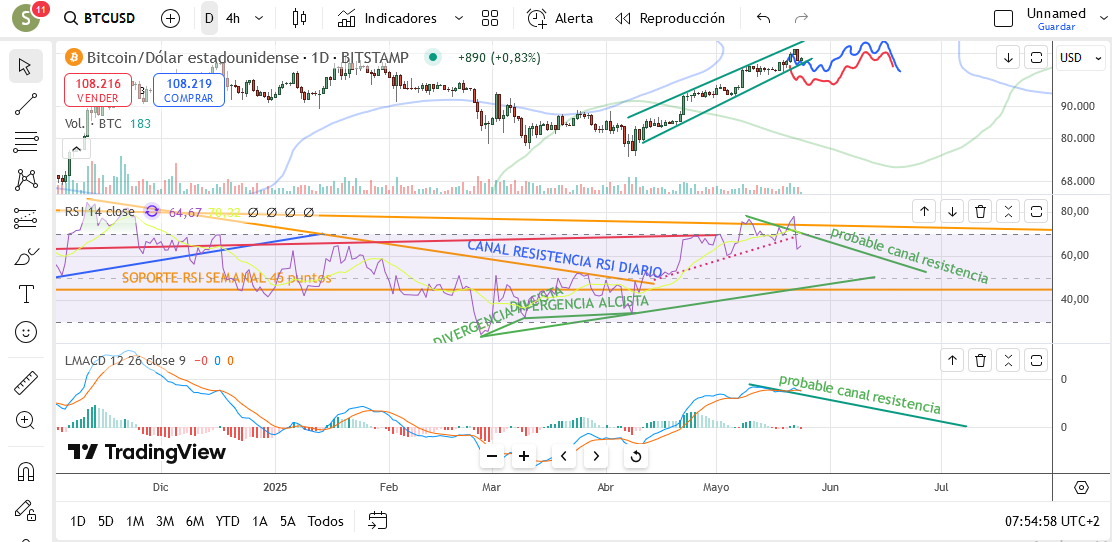Viewport: 1112px width, 542px height.
Task: Open the Unnamed layout name menu
Action: pos(1056,13)
